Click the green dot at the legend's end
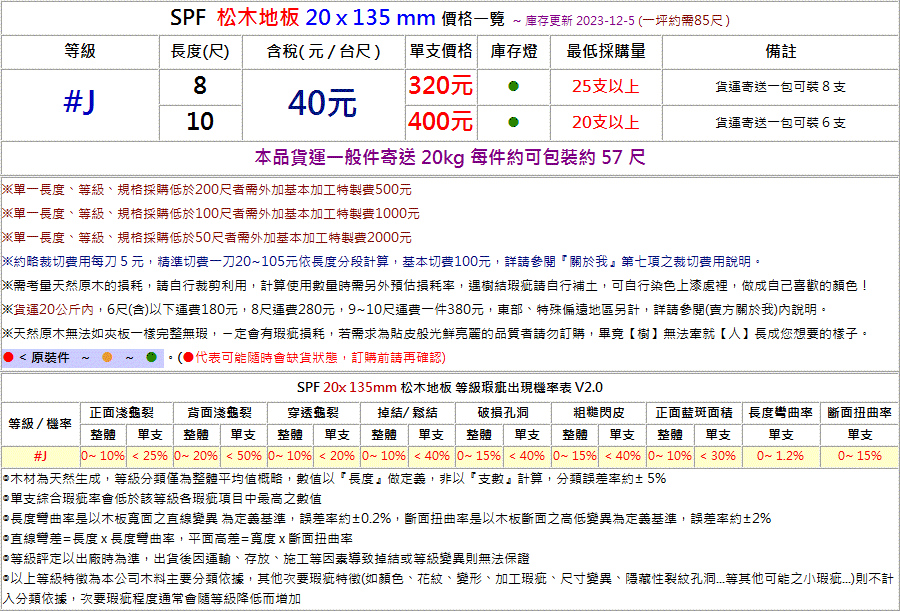This screenshot has width=900, height=611. coord(152,358)
